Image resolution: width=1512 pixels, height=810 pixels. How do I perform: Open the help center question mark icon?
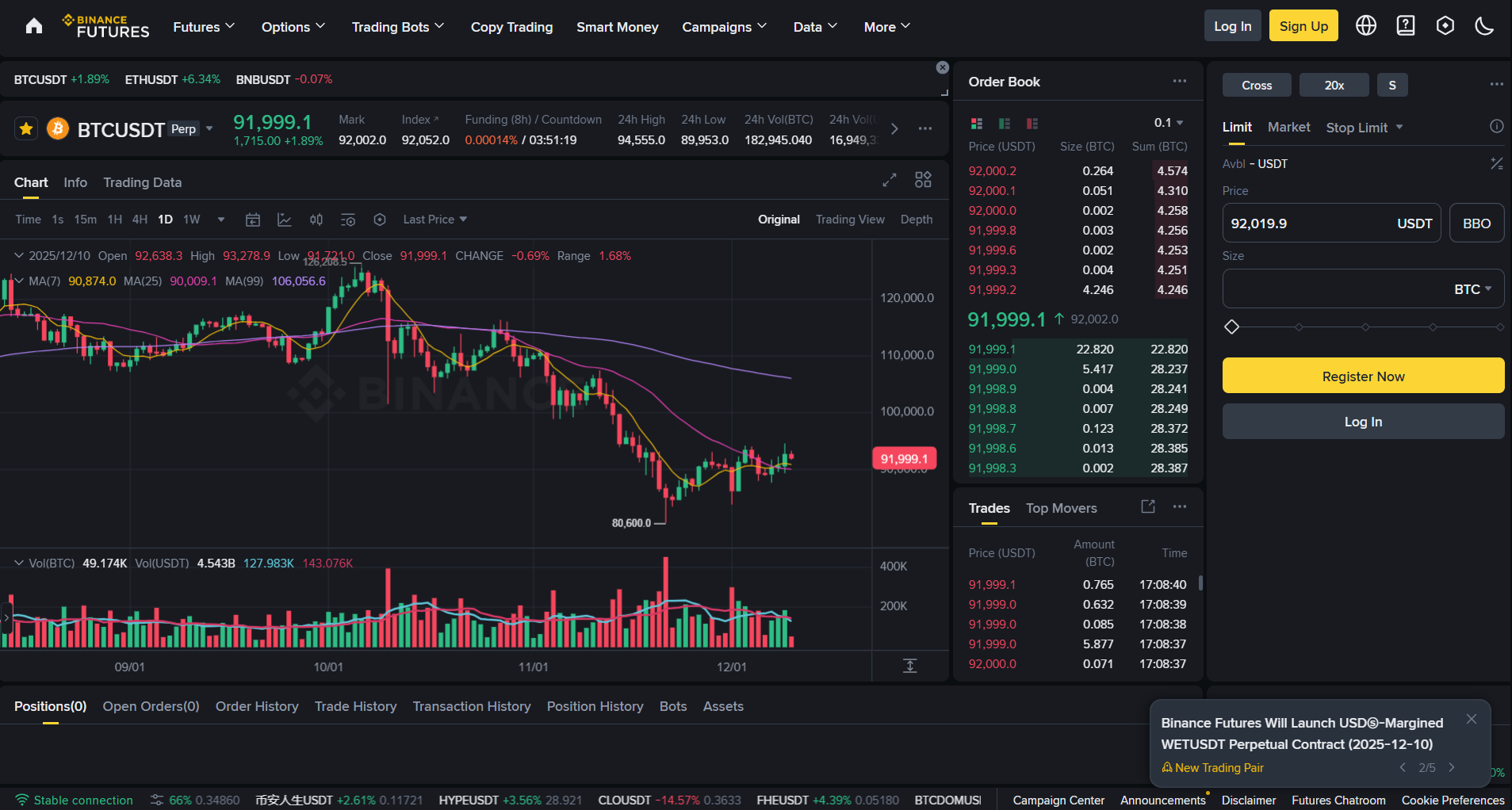click(1405, 25)
